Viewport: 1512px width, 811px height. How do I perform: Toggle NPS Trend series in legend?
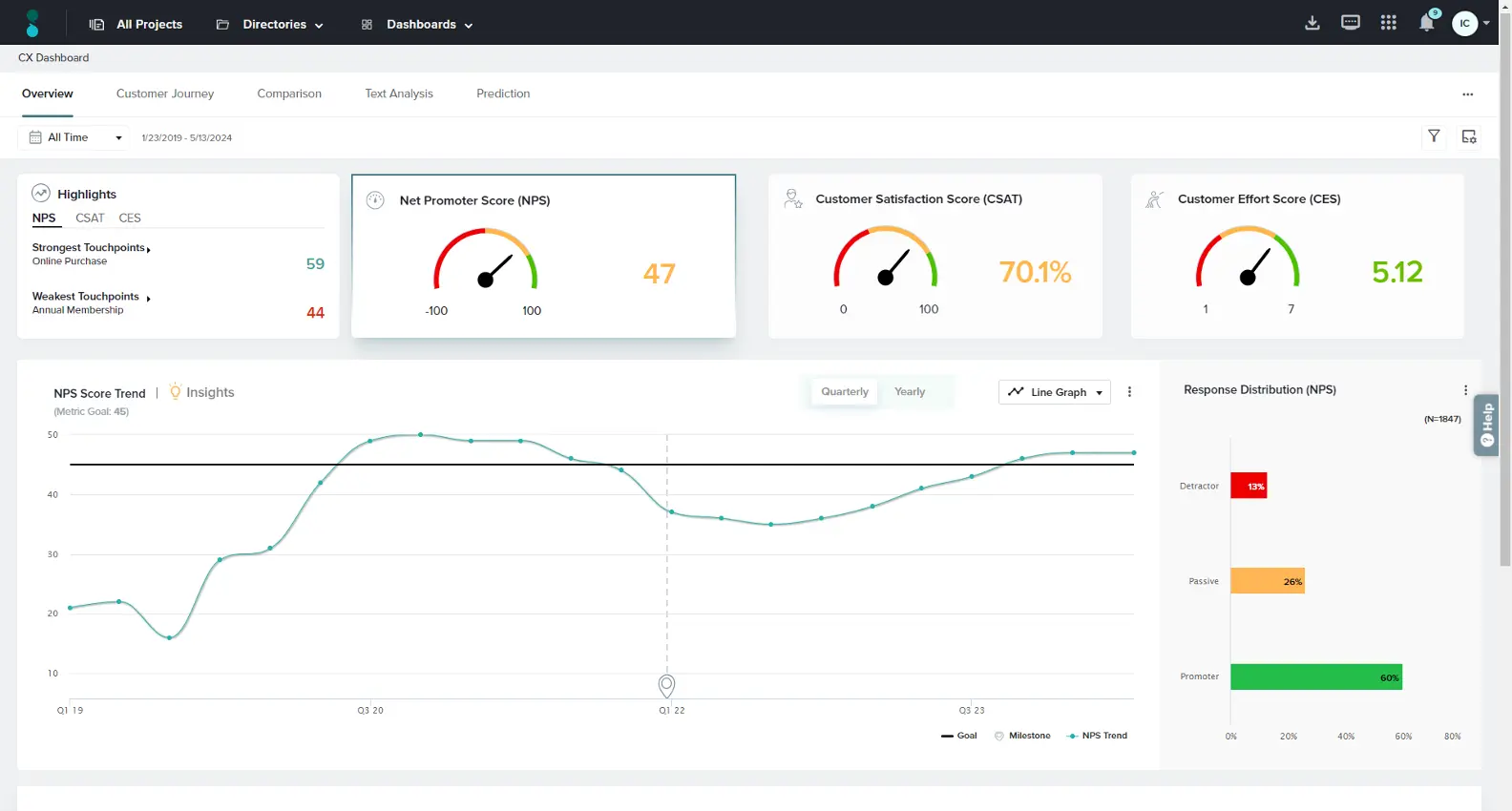[1097, 736]
